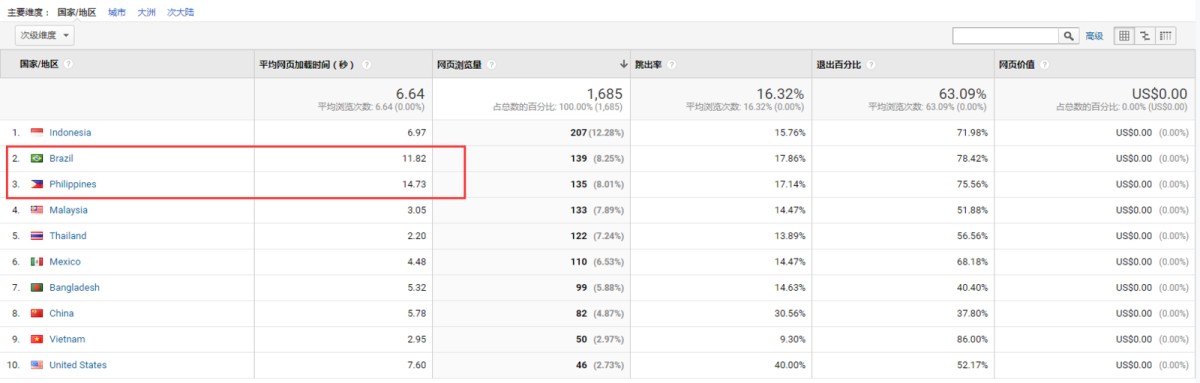Viewport: 1200px width, 383px height.
Task: Open help icon beside 网页浏览量 header
Action: 490,64
